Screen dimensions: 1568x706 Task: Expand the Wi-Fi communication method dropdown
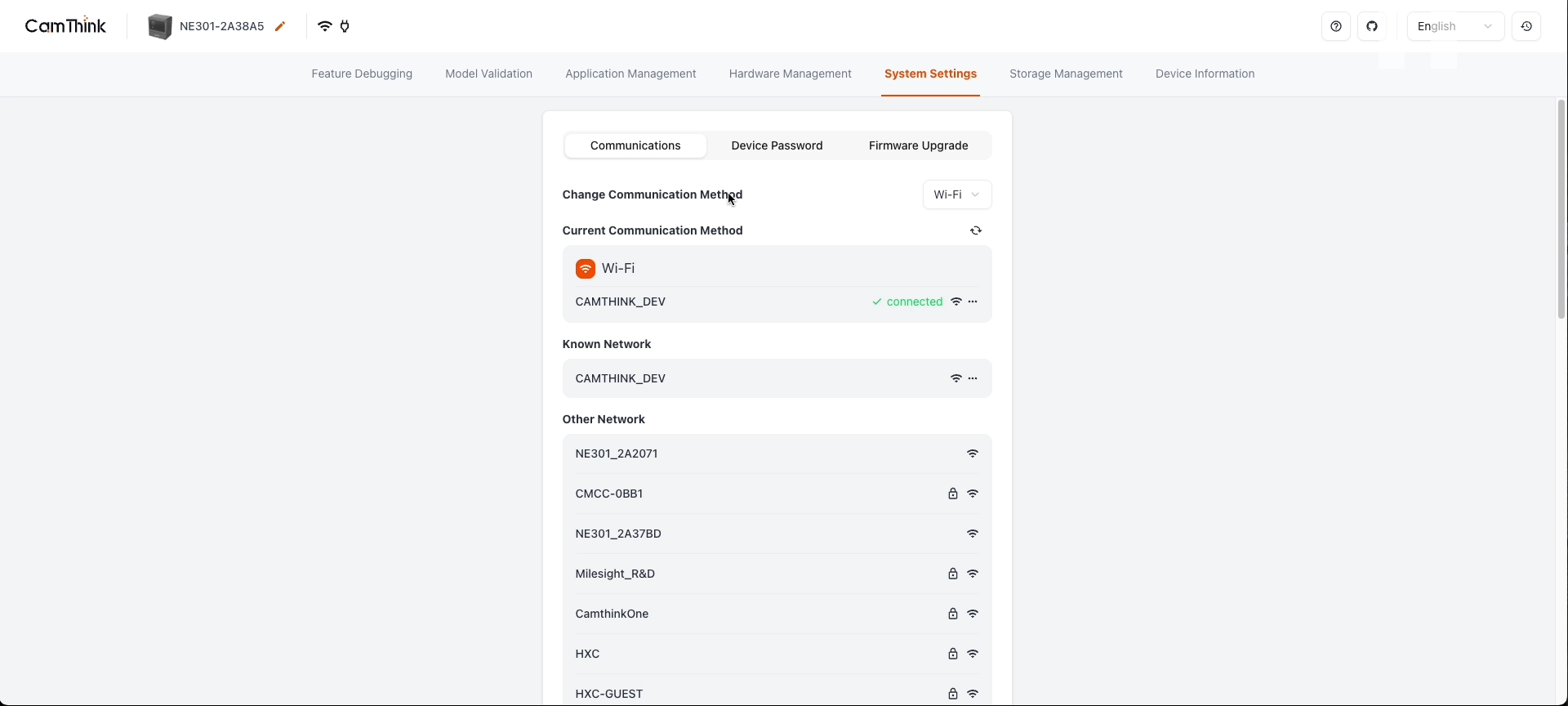click(956, 194)
